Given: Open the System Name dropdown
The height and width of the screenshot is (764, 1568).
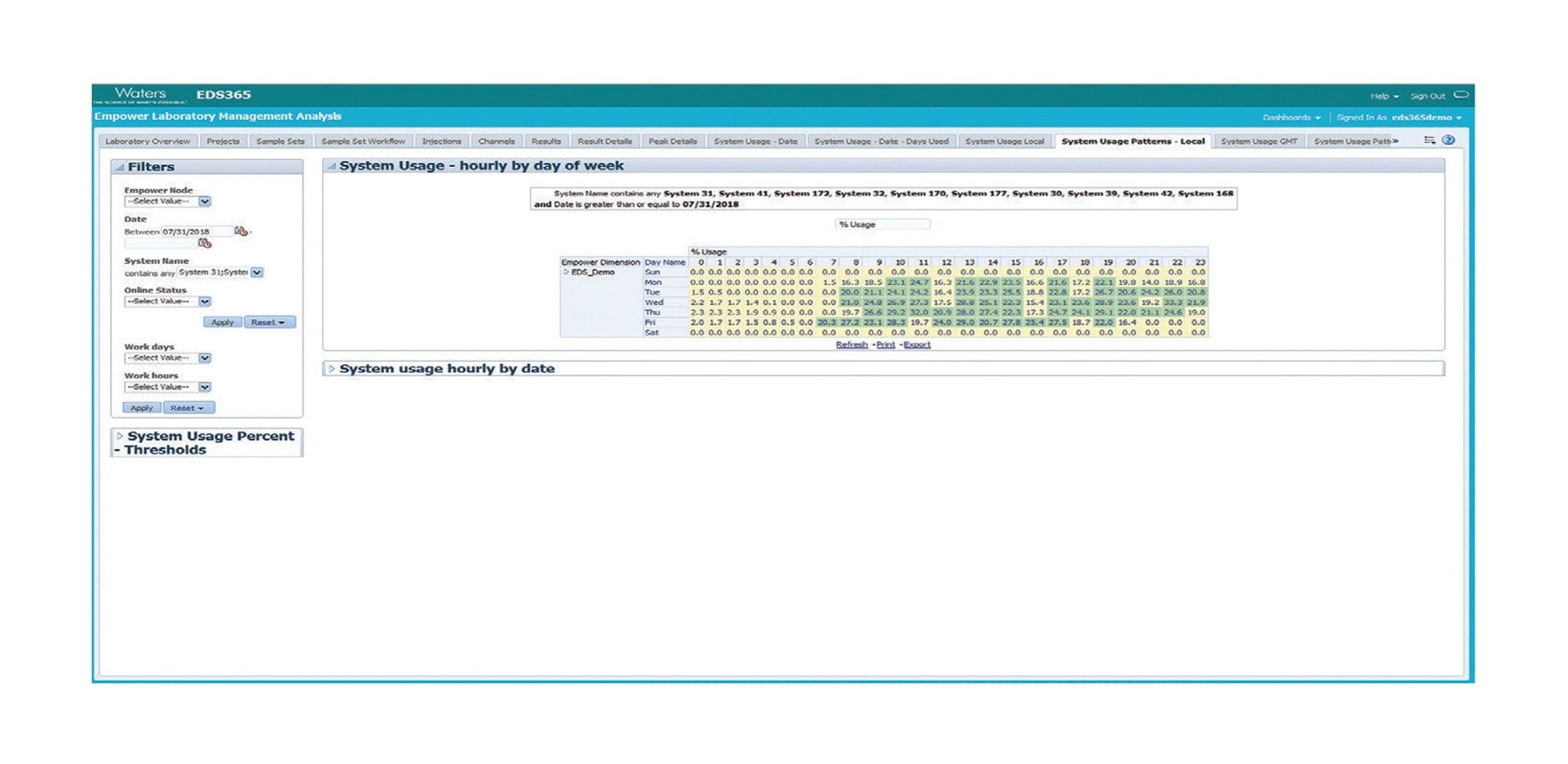Looking at the screenshot, I should pos(257,273).
